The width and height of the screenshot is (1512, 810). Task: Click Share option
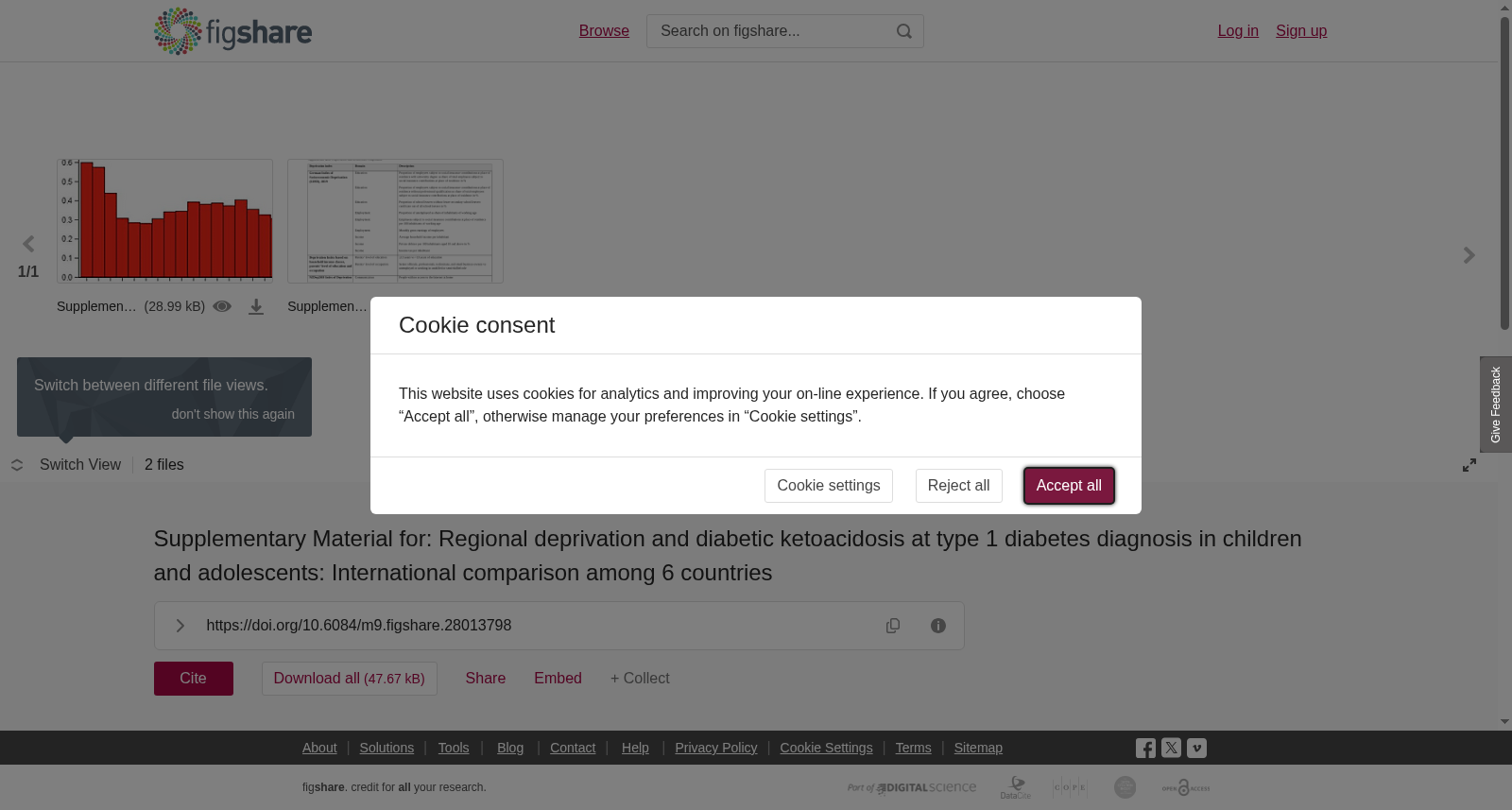pos(486,679)
